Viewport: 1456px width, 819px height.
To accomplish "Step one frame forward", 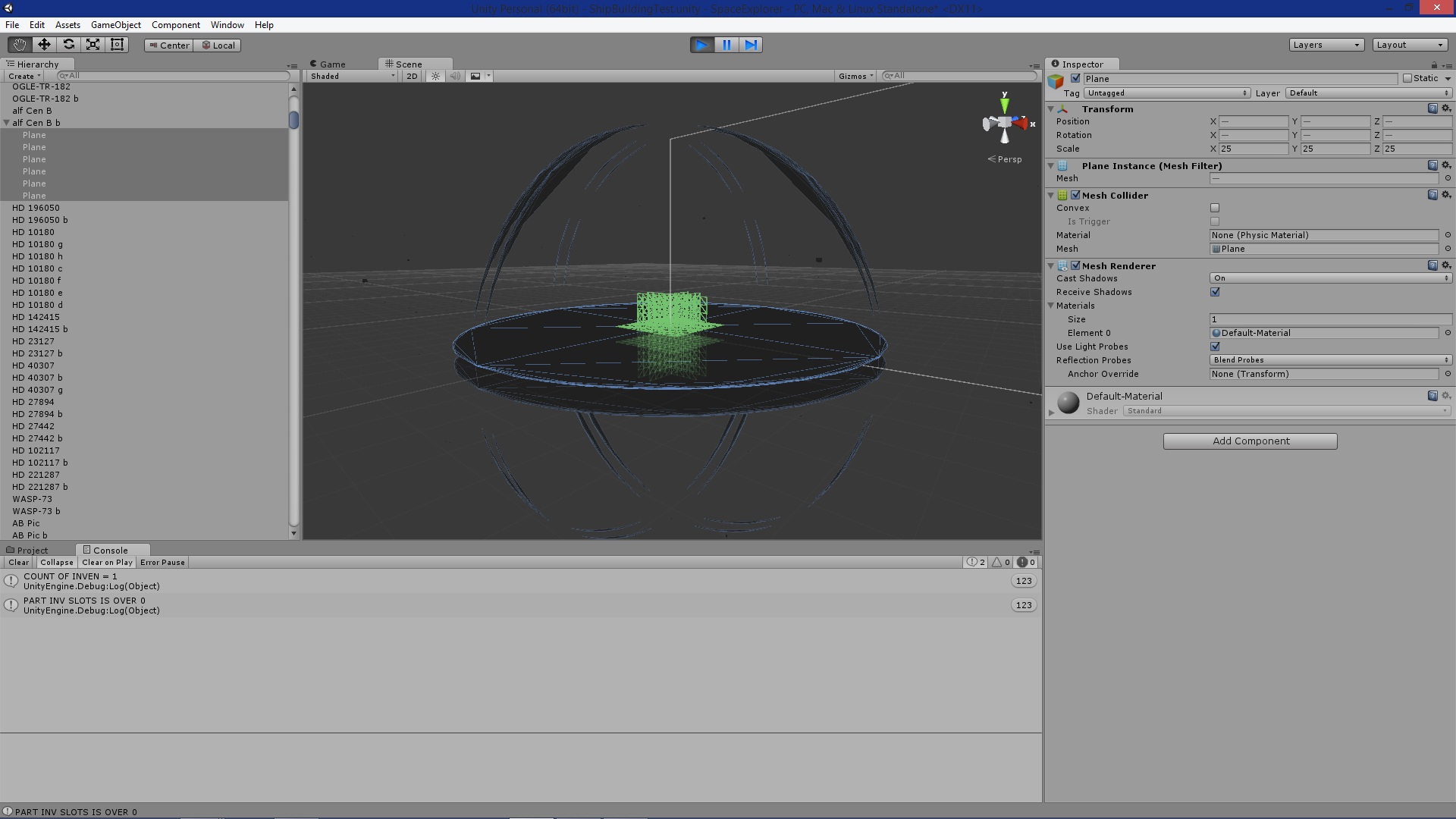I will pos(751,45).
